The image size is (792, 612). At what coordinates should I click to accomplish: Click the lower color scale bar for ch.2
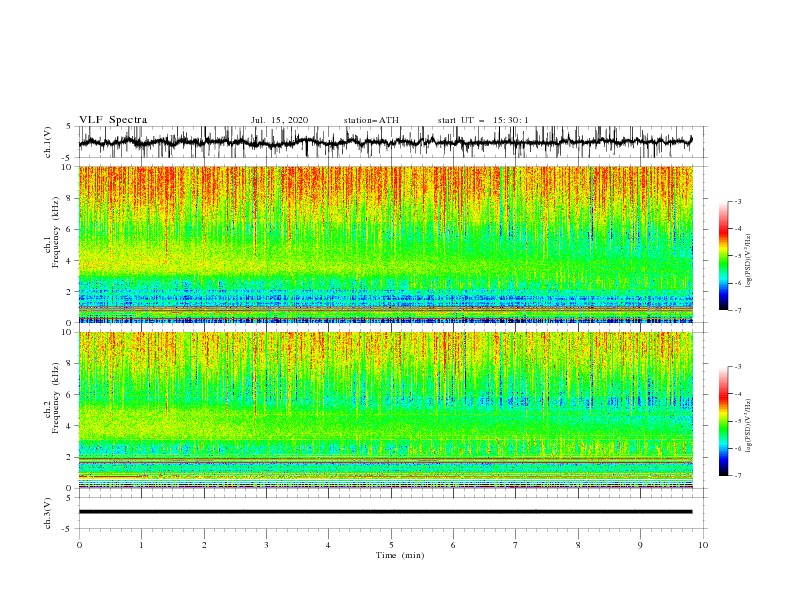point(723,421)
